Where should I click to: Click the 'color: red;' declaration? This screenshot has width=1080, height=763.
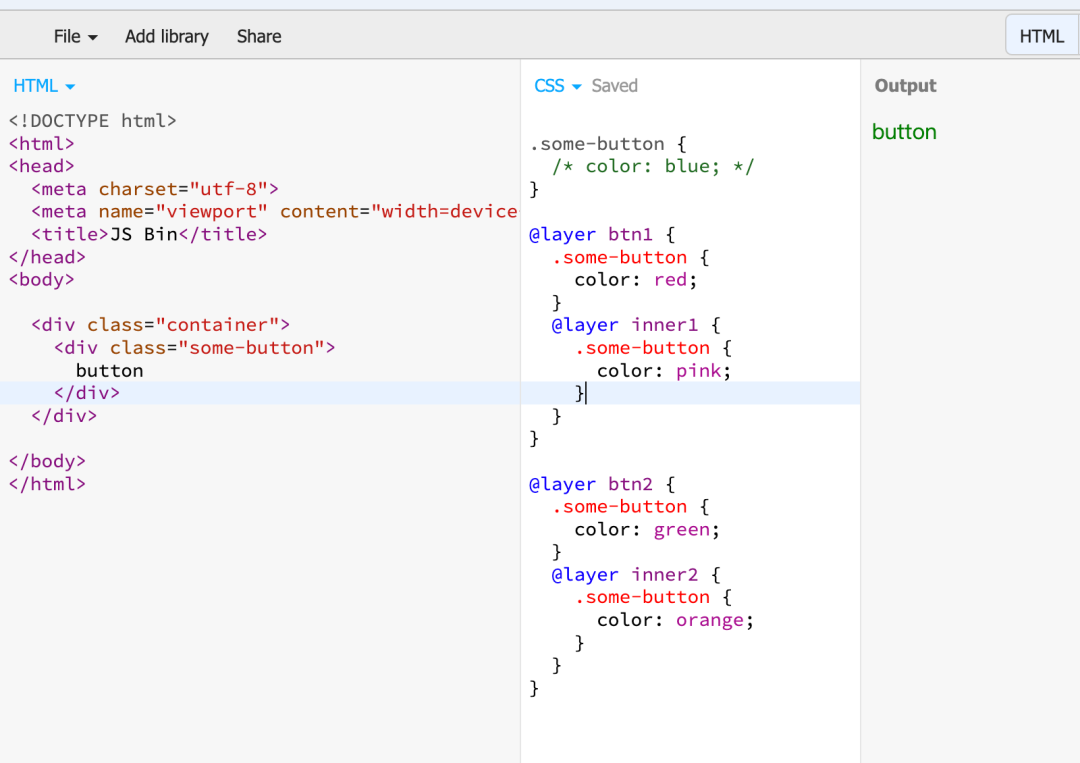636,280
